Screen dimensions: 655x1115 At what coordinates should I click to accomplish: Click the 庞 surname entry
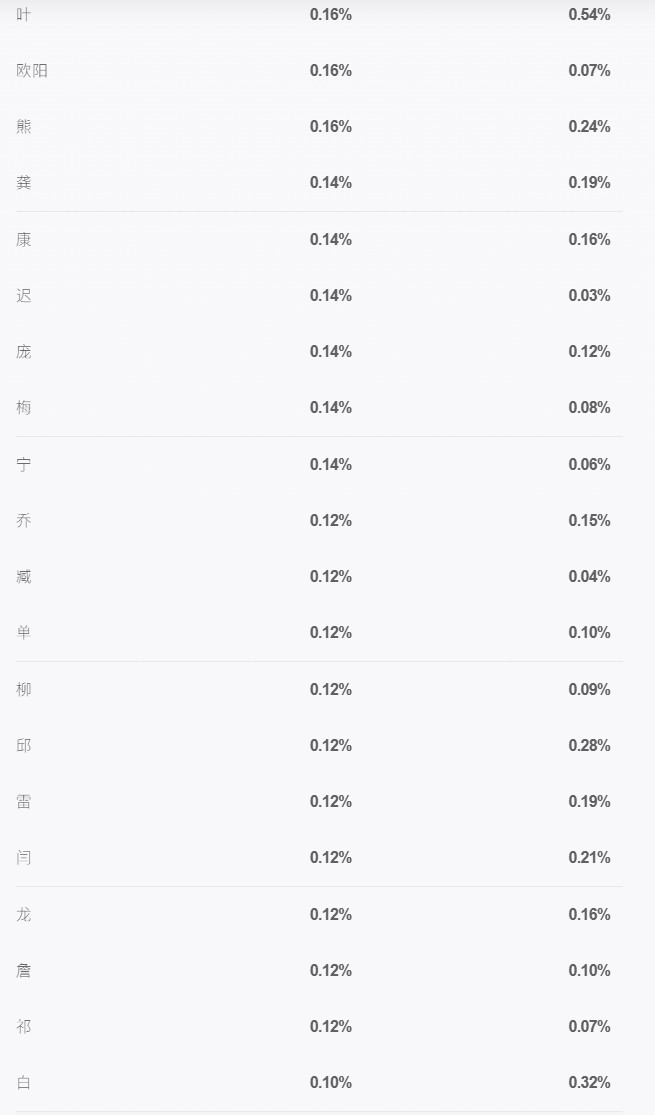click(x=23, y=352)
